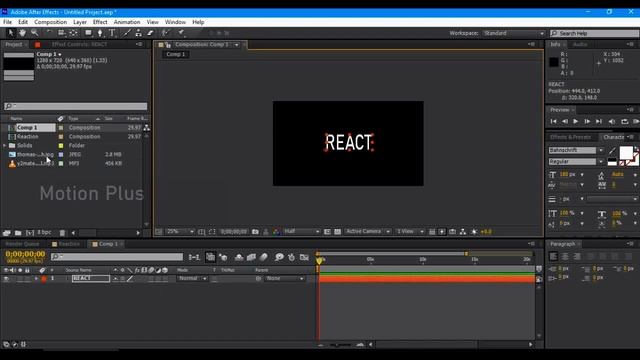Viewport: 640px width, 360px height.
Task: Take snapshot with camera icon in viewer
Action: [x=255, y=232]
